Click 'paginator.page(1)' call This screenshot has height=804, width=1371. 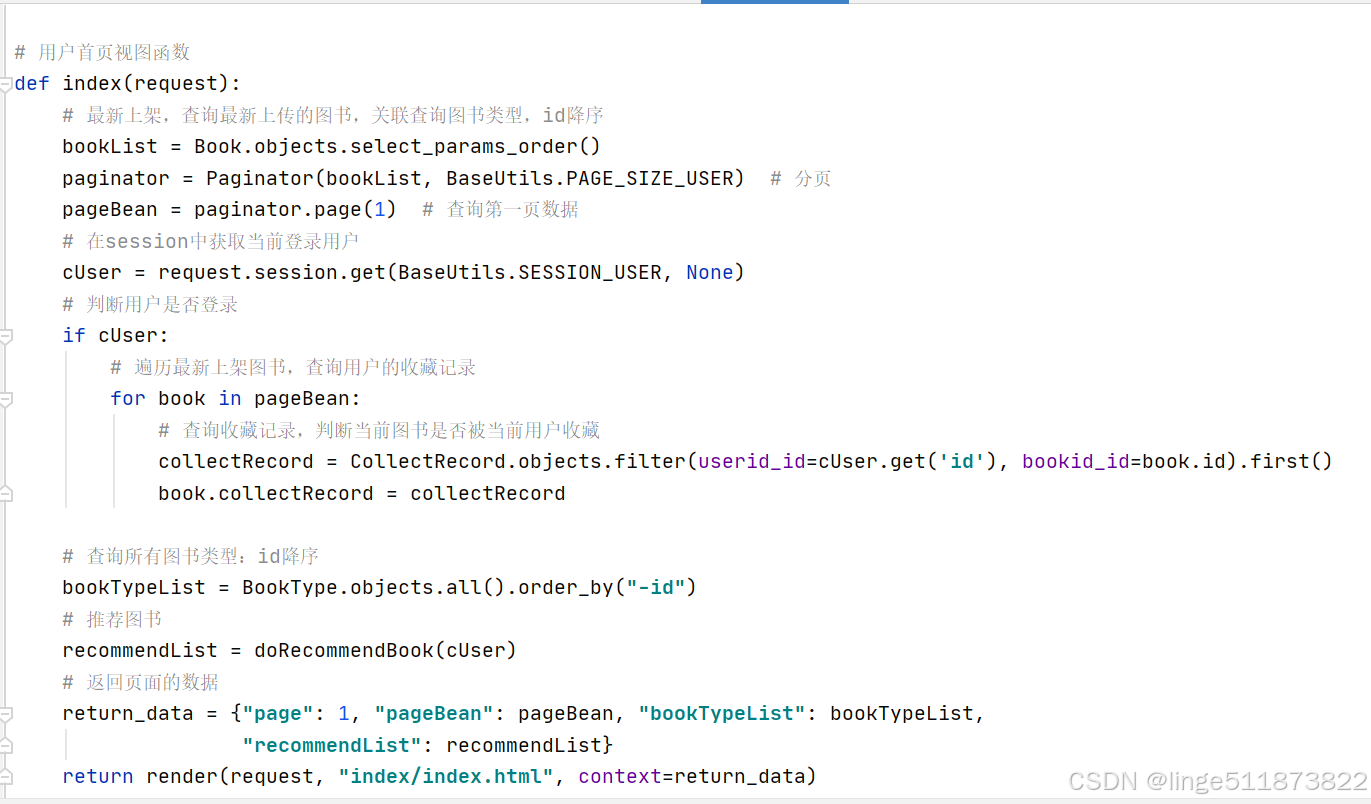click(x=295, y=209)
